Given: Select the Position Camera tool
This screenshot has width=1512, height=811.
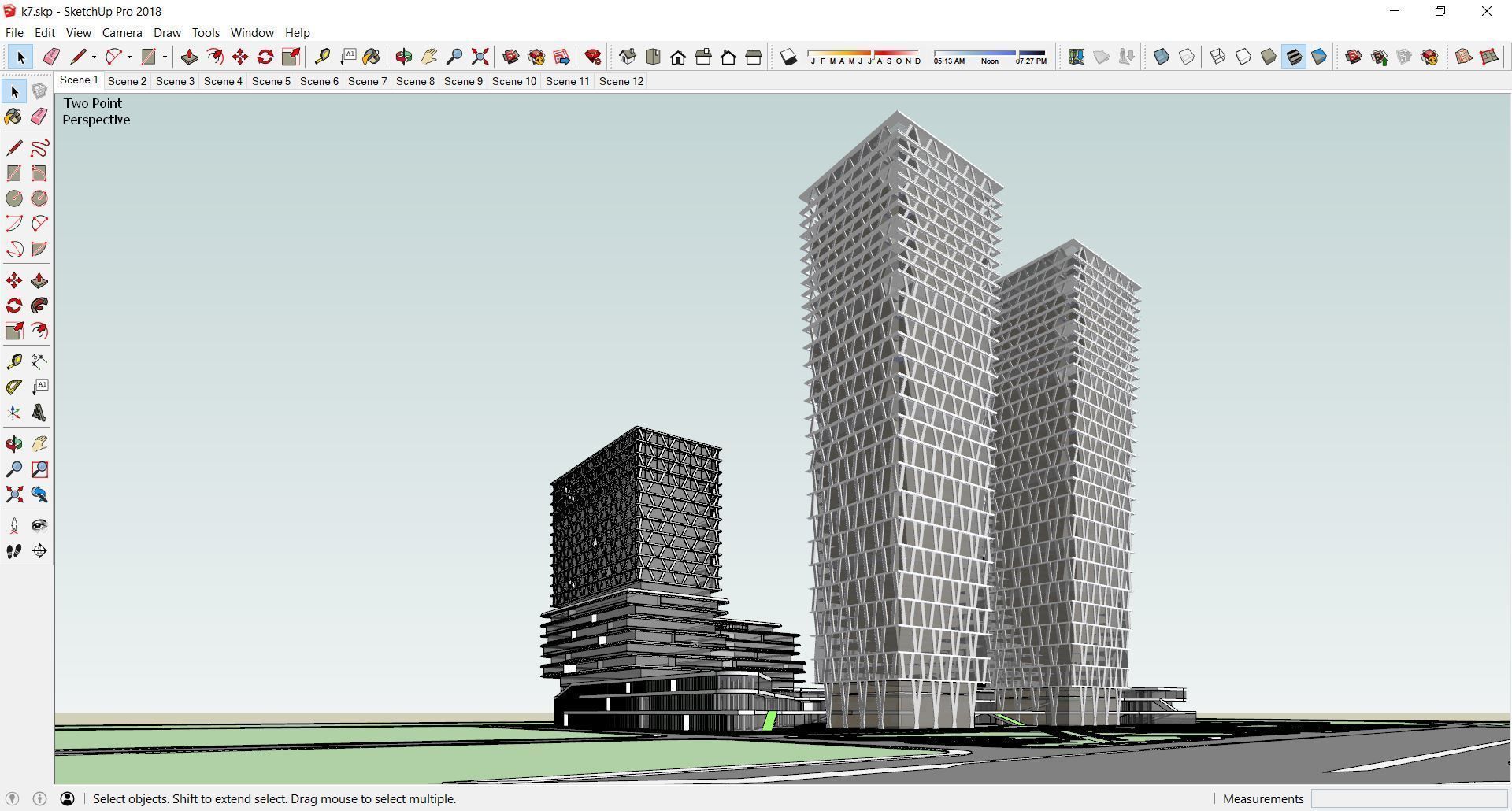Looking at the screenshot, I should pyautogui.click(x=14, y=525).
